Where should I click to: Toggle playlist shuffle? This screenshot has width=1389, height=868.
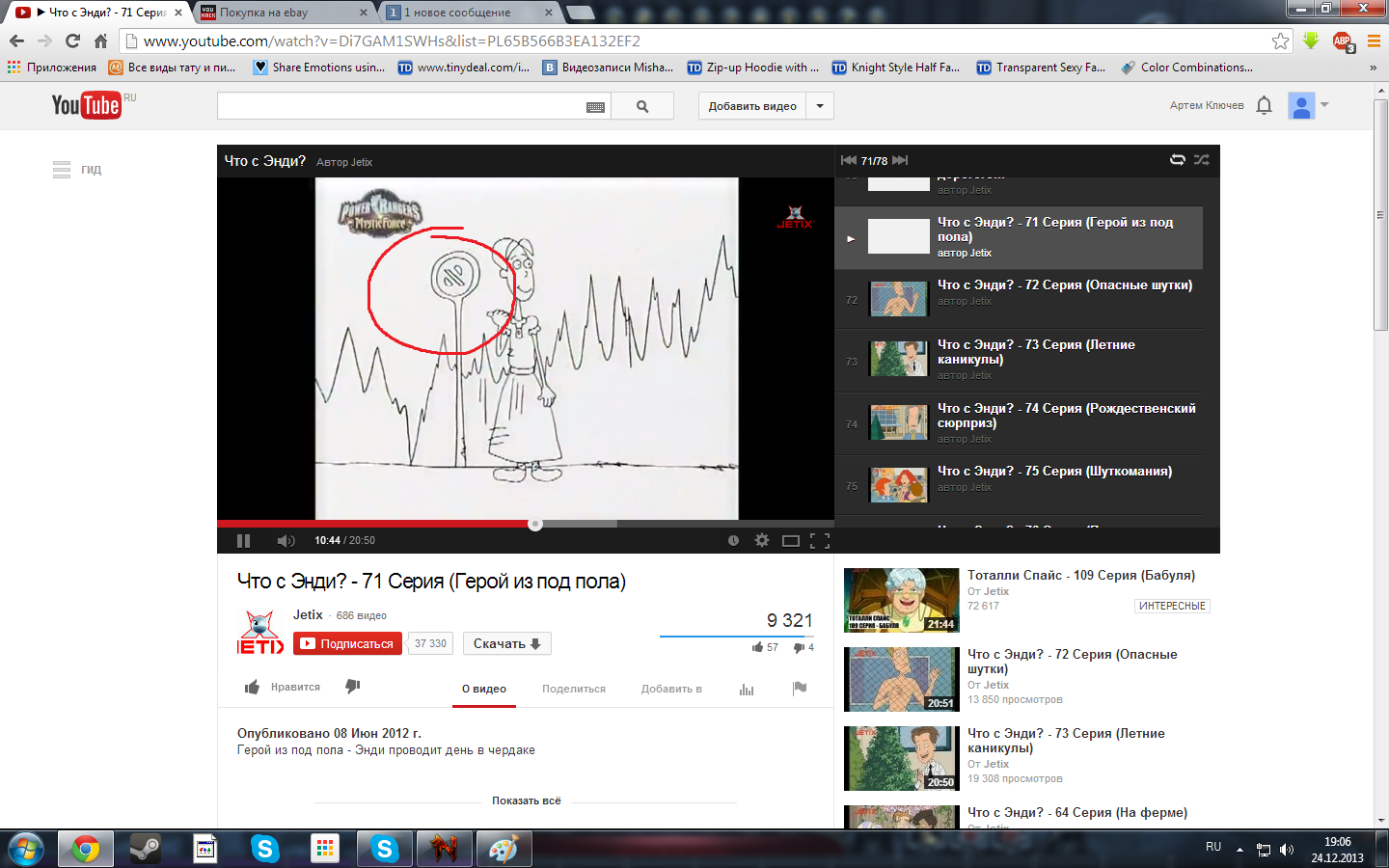click(x=1202, y=160)
